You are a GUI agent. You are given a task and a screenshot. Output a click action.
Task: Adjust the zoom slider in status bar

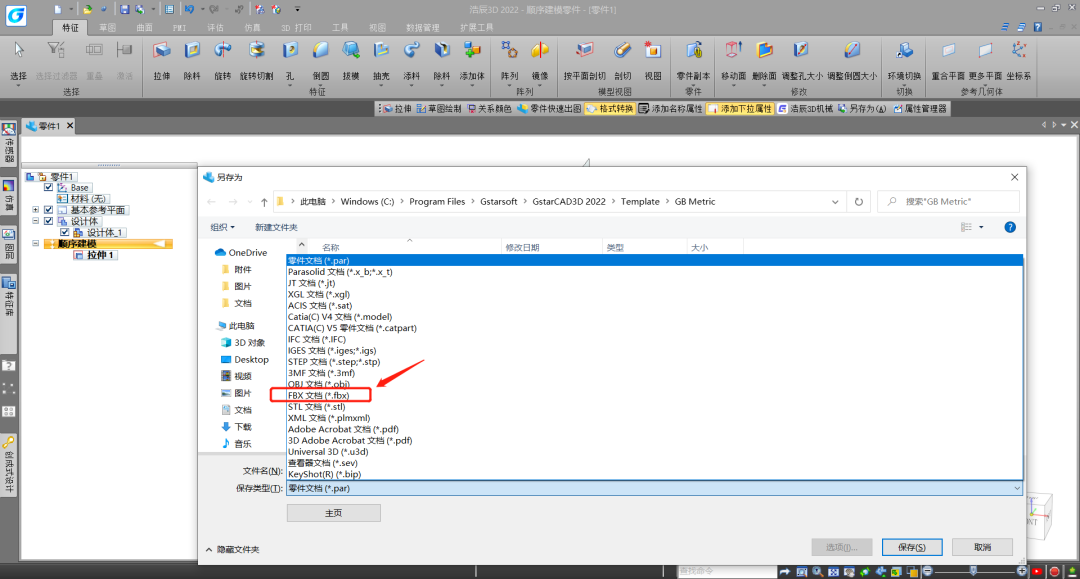(973, 571)
